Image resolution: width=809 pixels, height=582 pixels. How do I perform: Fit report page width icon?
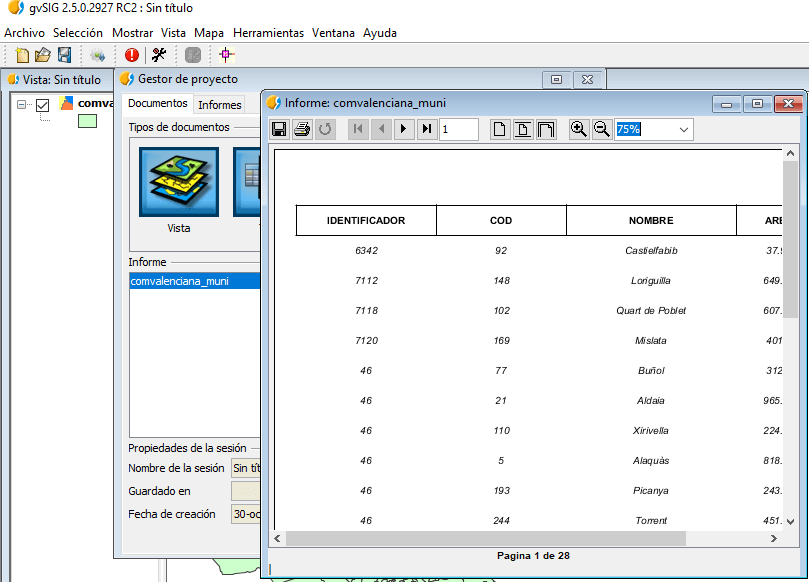click(x=546, y=129)
